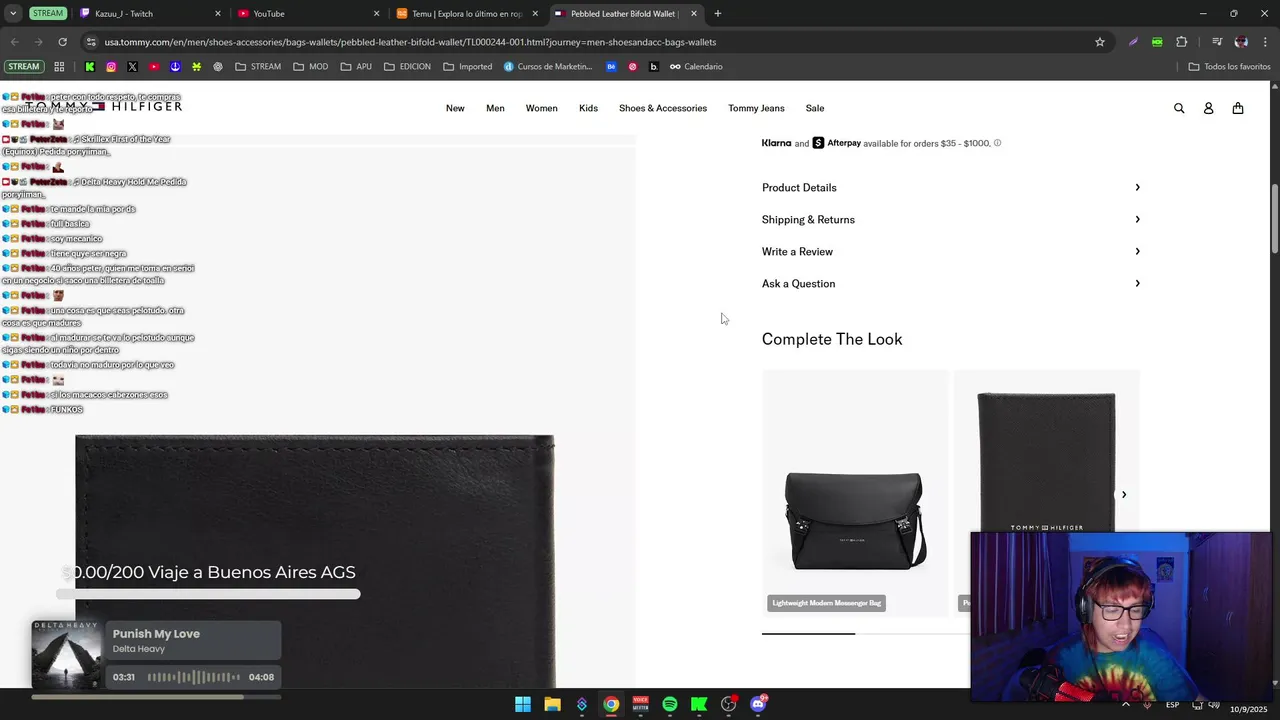Screen dimensions: 1280x720
Task: Open the Chrome three-dot menu
Action: tap(1265, 42)
